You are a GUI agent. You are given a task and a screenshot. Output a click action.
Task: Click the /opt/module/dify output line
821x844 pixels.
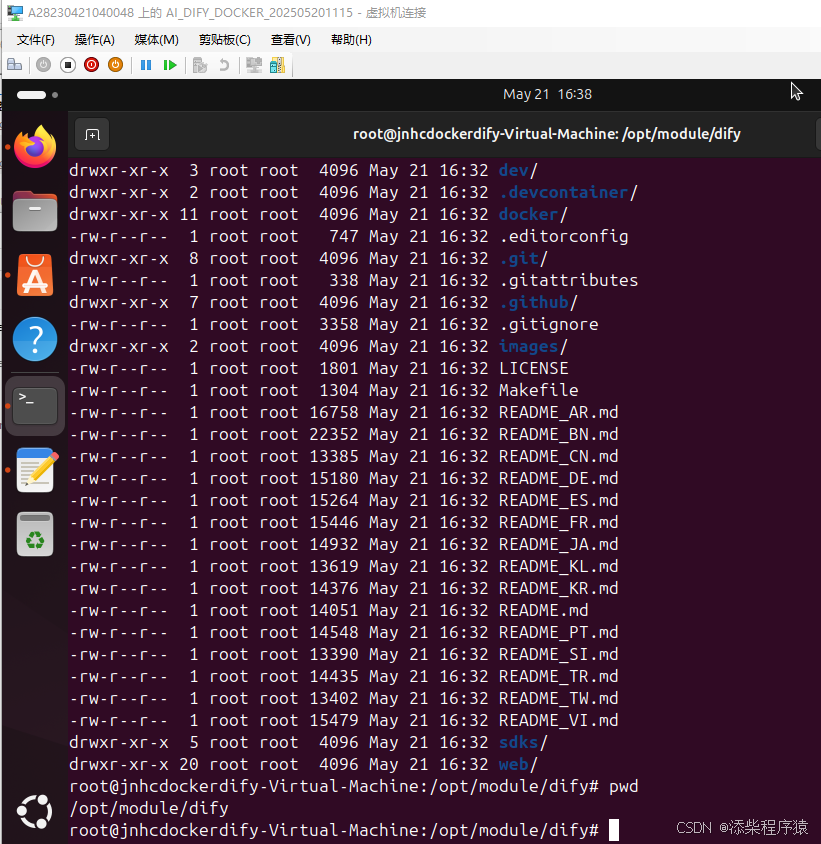coord(149,809)
